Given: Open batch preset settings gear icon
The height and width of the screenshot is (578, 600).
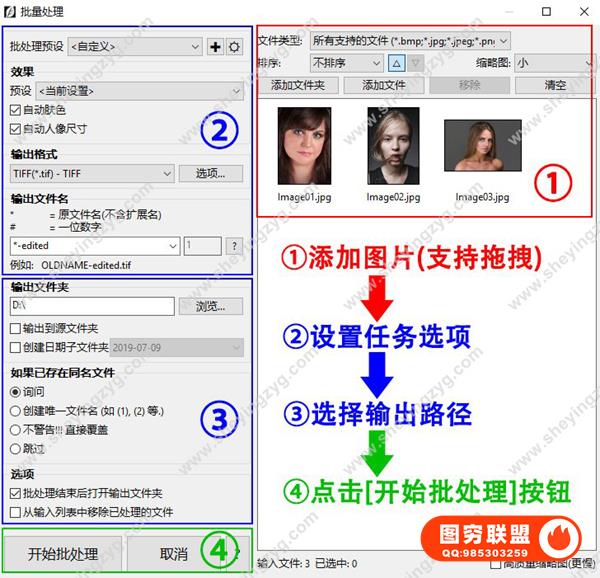Looking at the screenshot, I should (x=234, y=47).
